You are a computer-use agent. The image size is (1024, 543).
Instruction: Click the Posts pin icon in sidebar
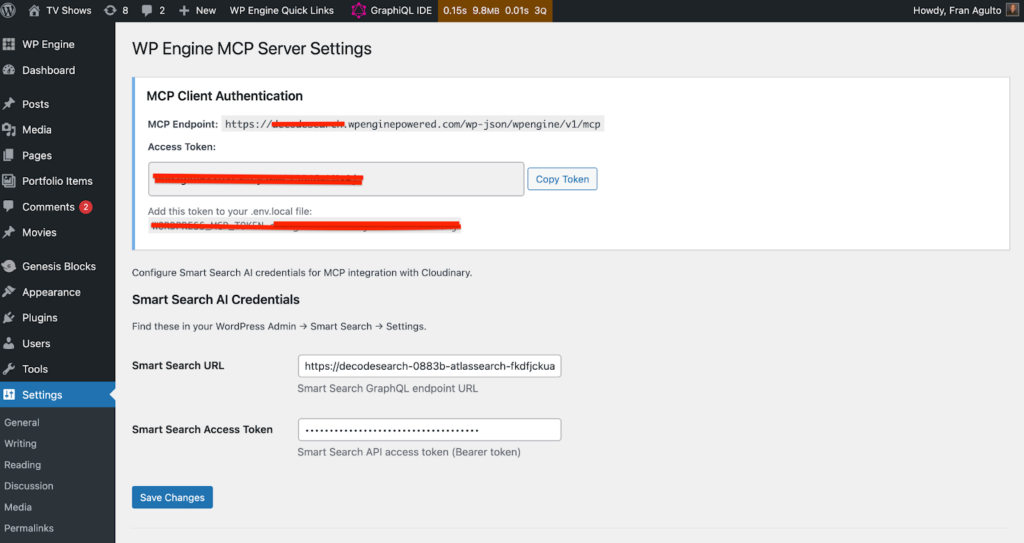9,104
